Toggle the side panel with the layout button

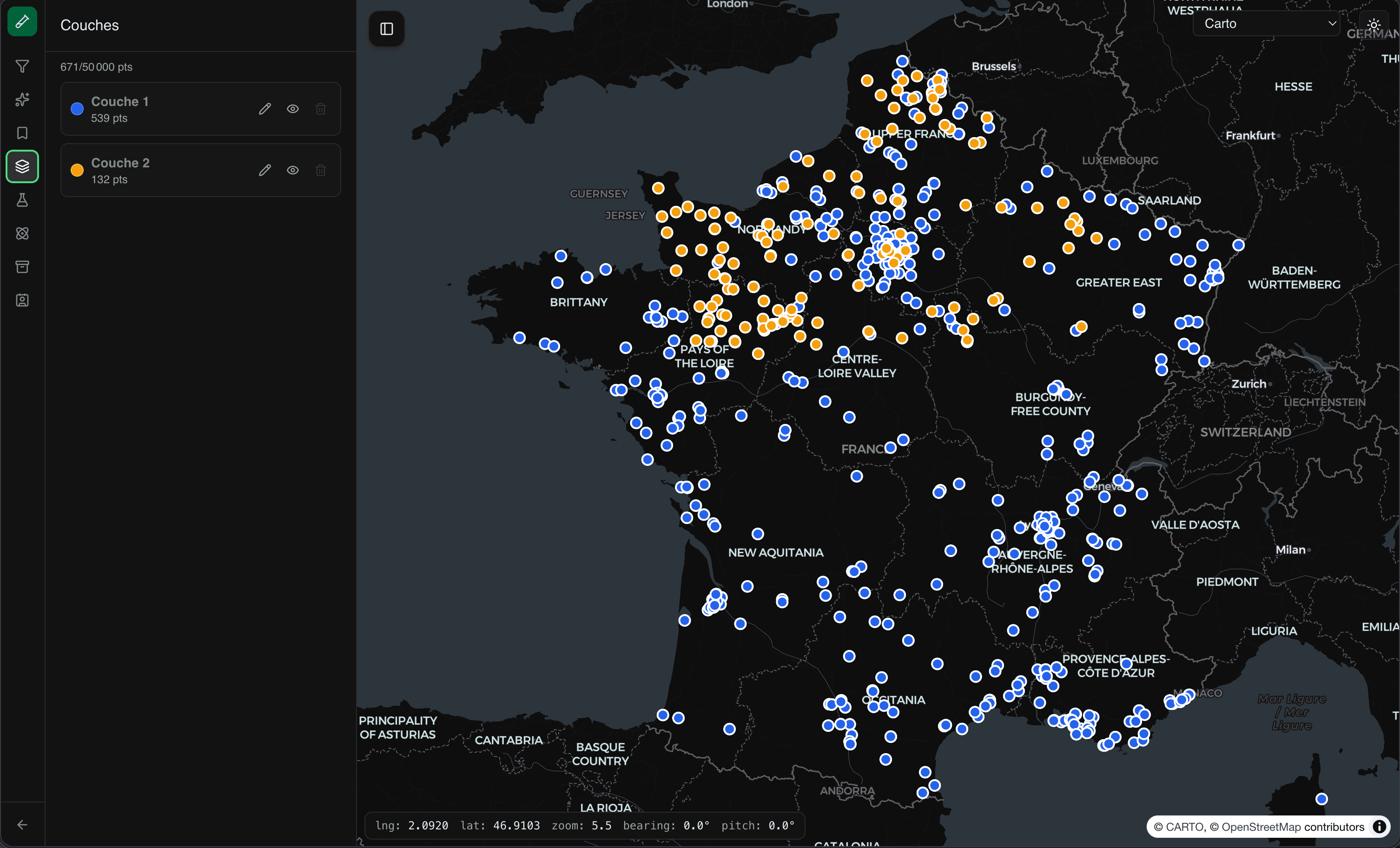coord(386,29)
